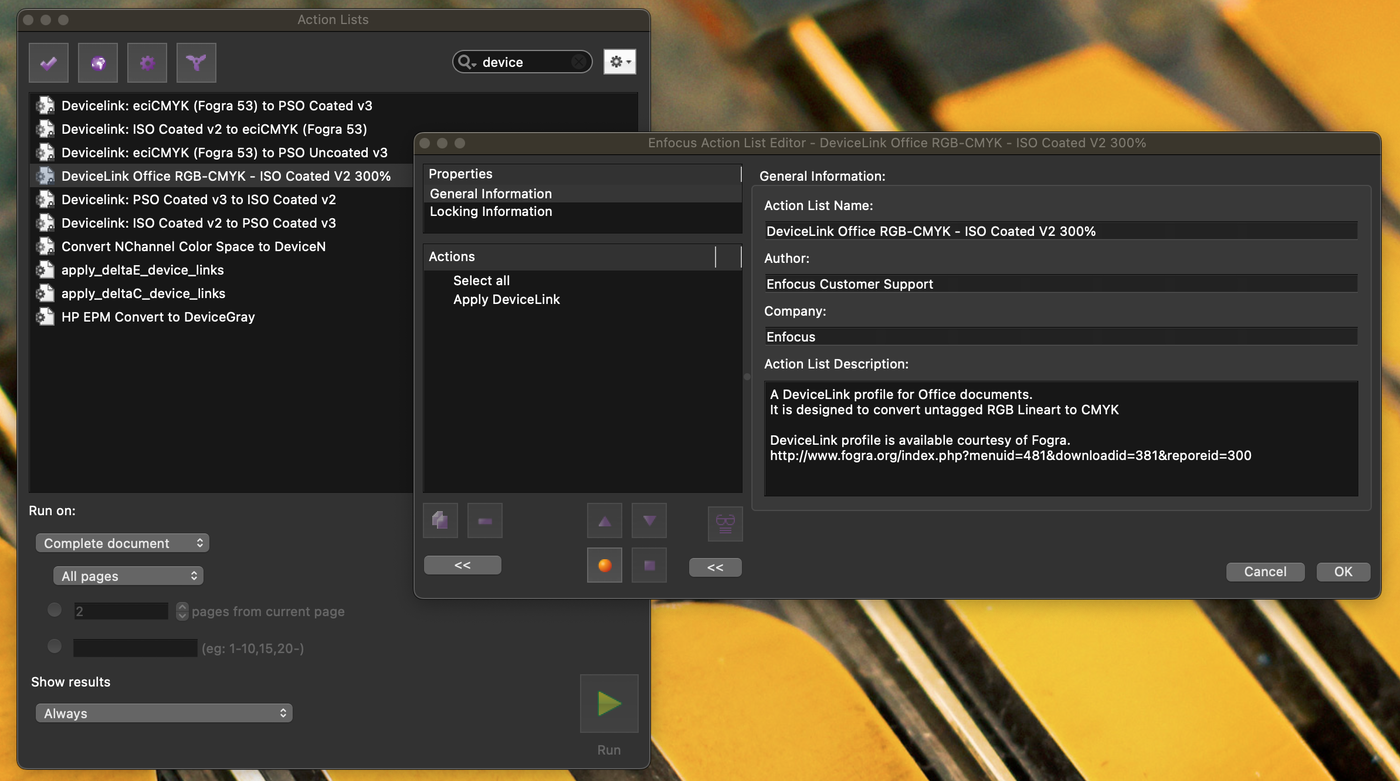This screenshot has width=1400, height=781.
Task: Click the purple globe toolbar icon
Action: click(98, 63)
